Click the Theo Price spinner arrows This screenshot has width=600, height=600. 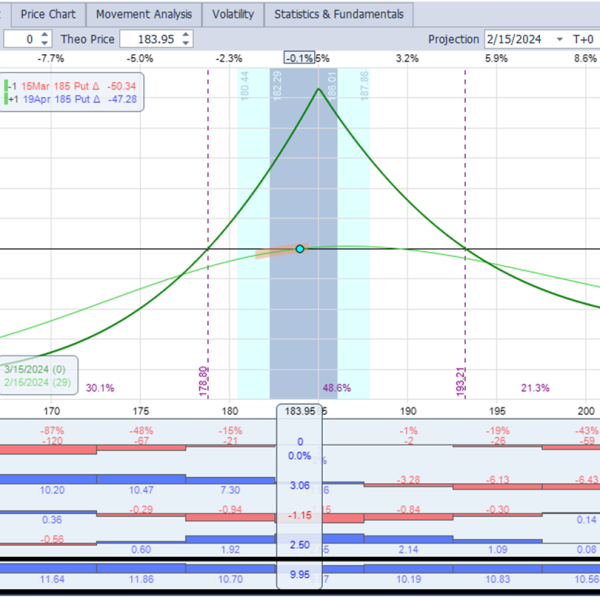[x=186, y=39]
